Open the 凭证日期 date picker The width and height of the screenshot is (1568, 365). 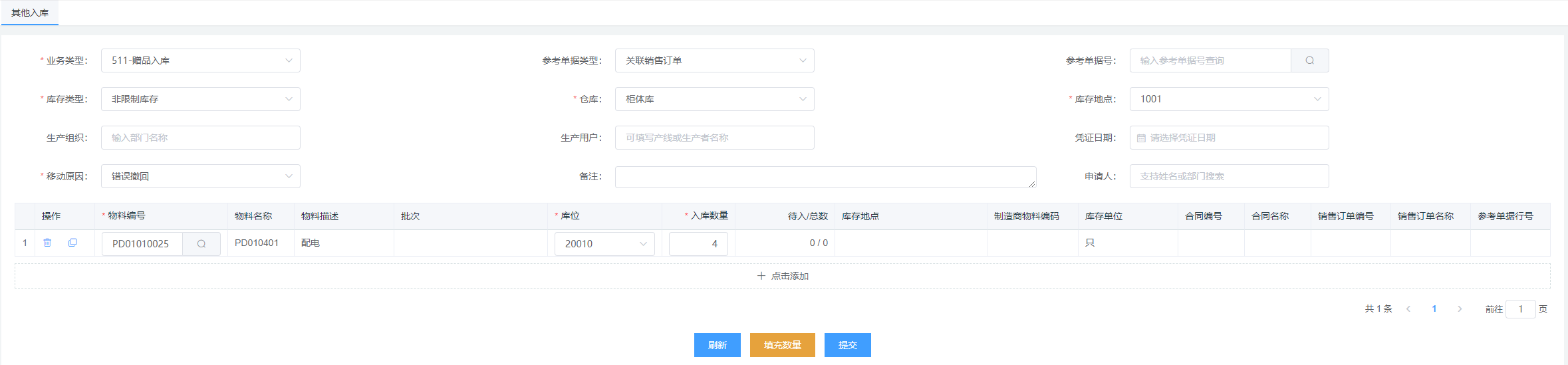click(x=1228, y=138)
